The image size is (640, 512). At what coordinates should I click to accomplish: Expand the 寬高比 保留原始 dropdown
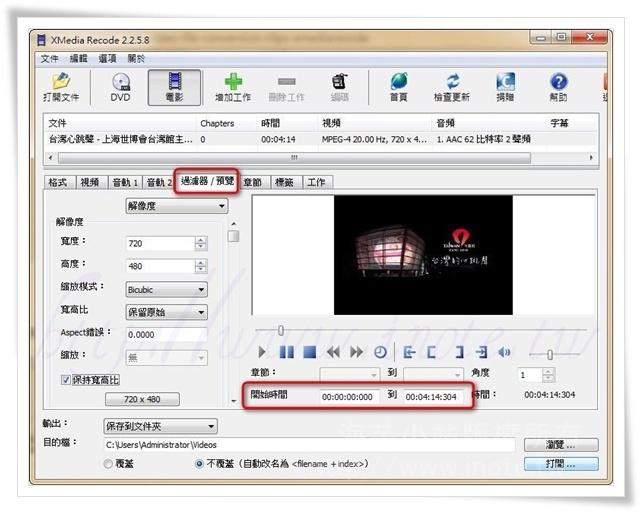tap(166, 311)
